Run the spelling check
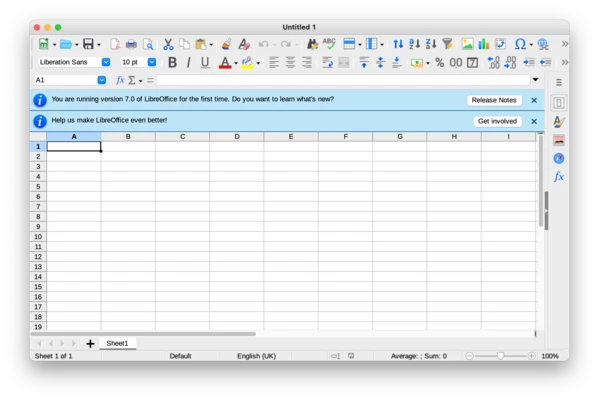Screen dimensions: 599x400 (329, 44)
